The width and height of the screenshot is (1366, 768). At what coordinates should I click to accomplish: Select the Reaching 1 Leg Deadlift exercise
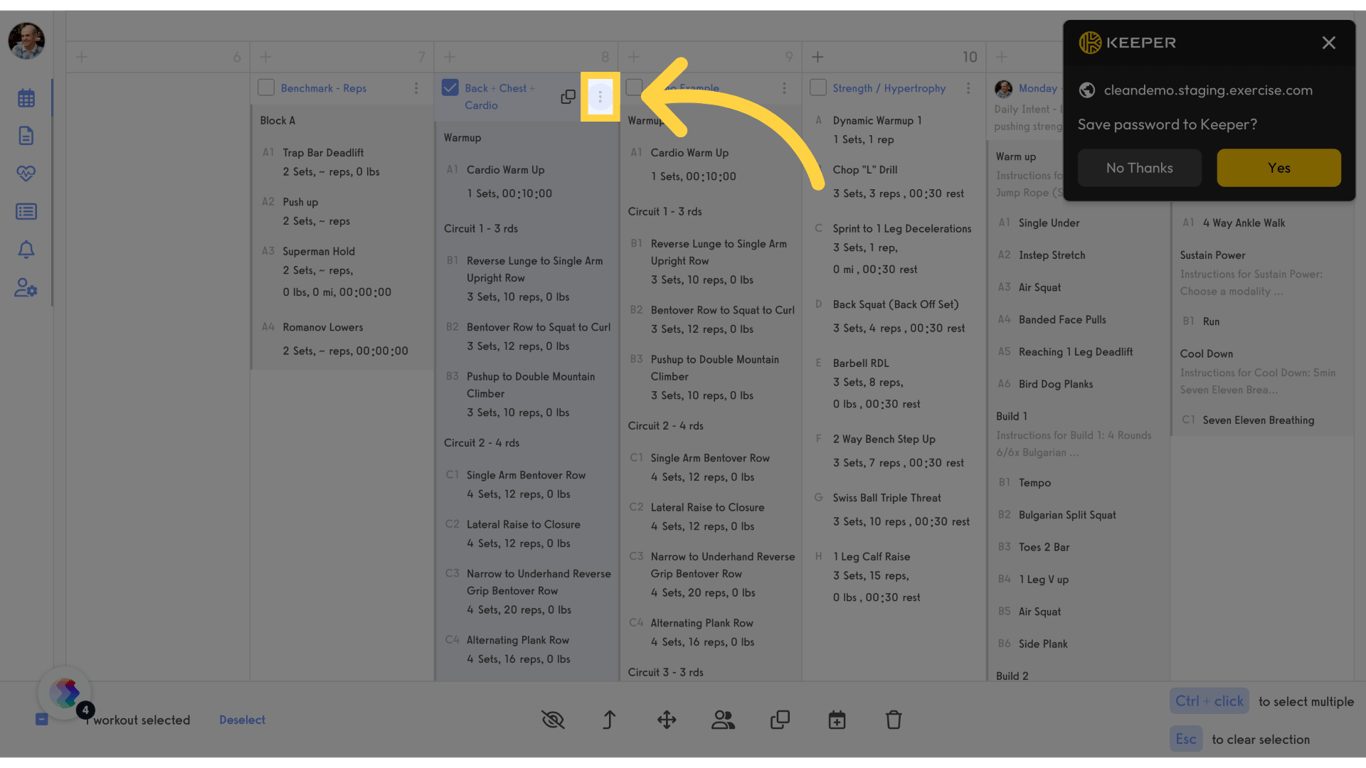tap(1076, 352)
